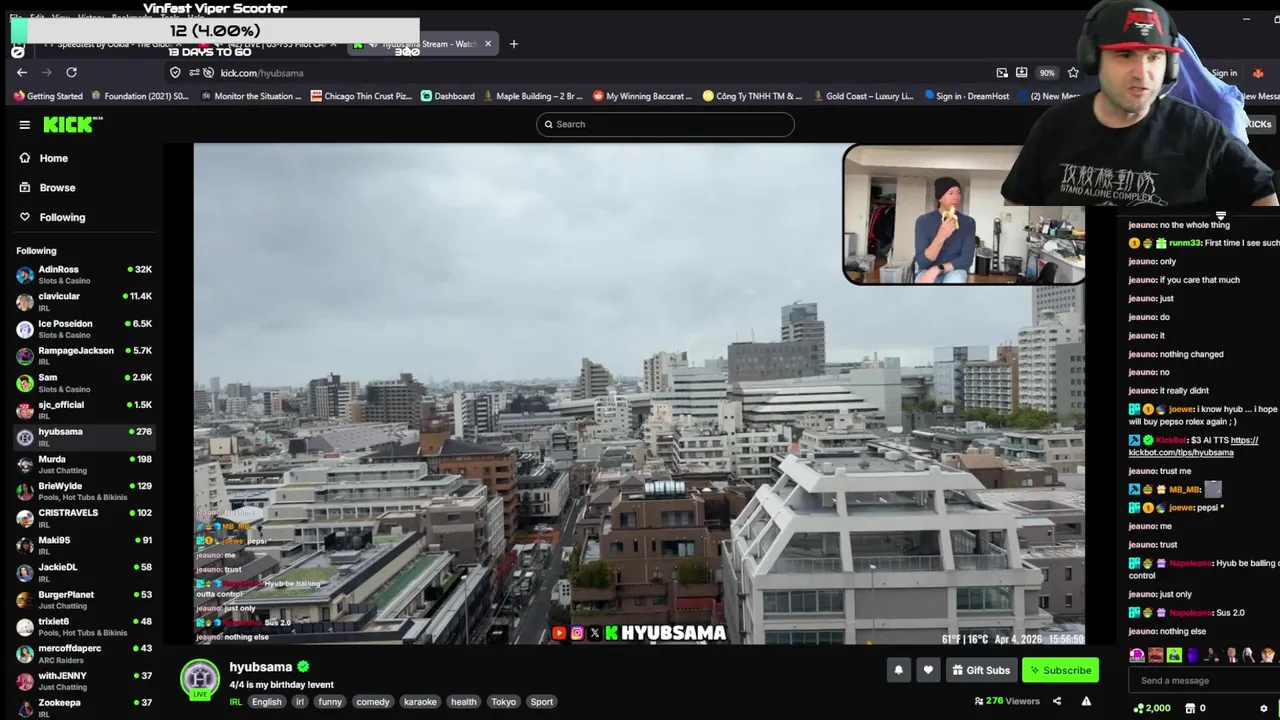Viewport: 1280px width, 720px height.
Task: Select the funny tag
Action: pos(330,702)
